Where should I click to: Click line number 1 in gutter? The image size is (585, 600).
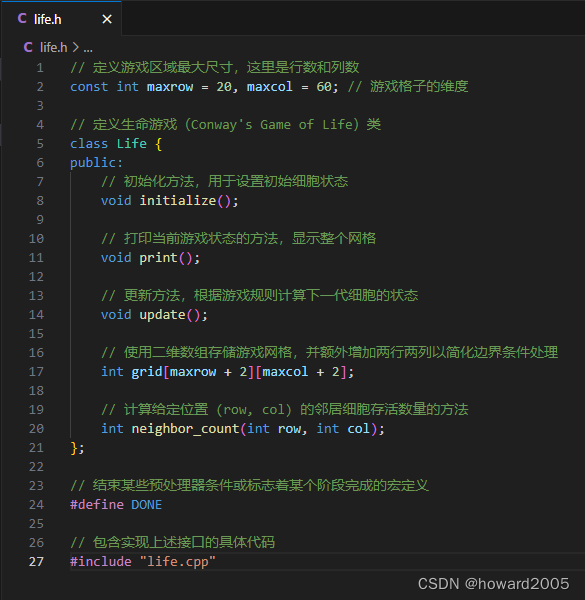coord(40,68)
